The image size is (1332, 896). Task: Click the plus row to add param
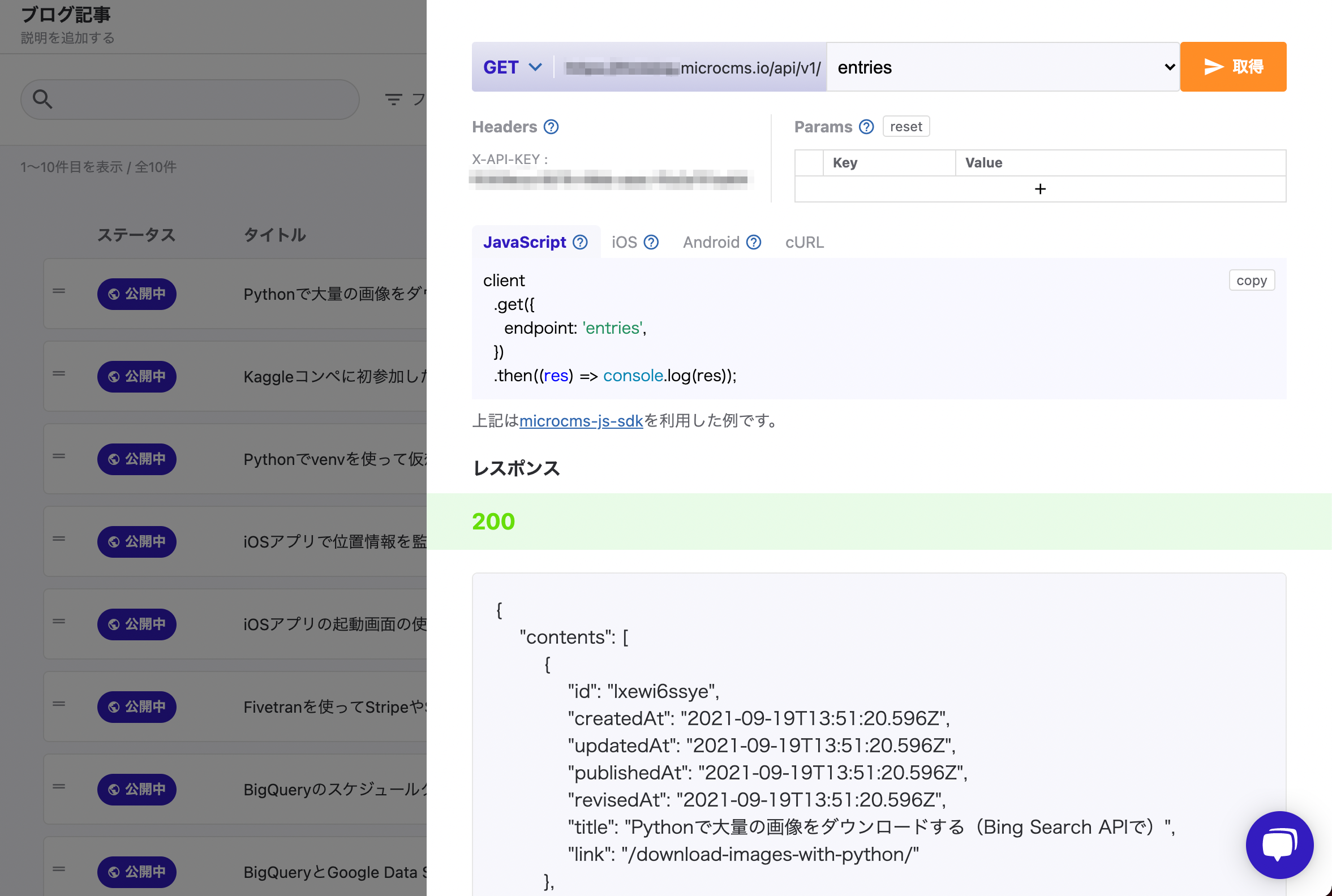click(1039, 189)
